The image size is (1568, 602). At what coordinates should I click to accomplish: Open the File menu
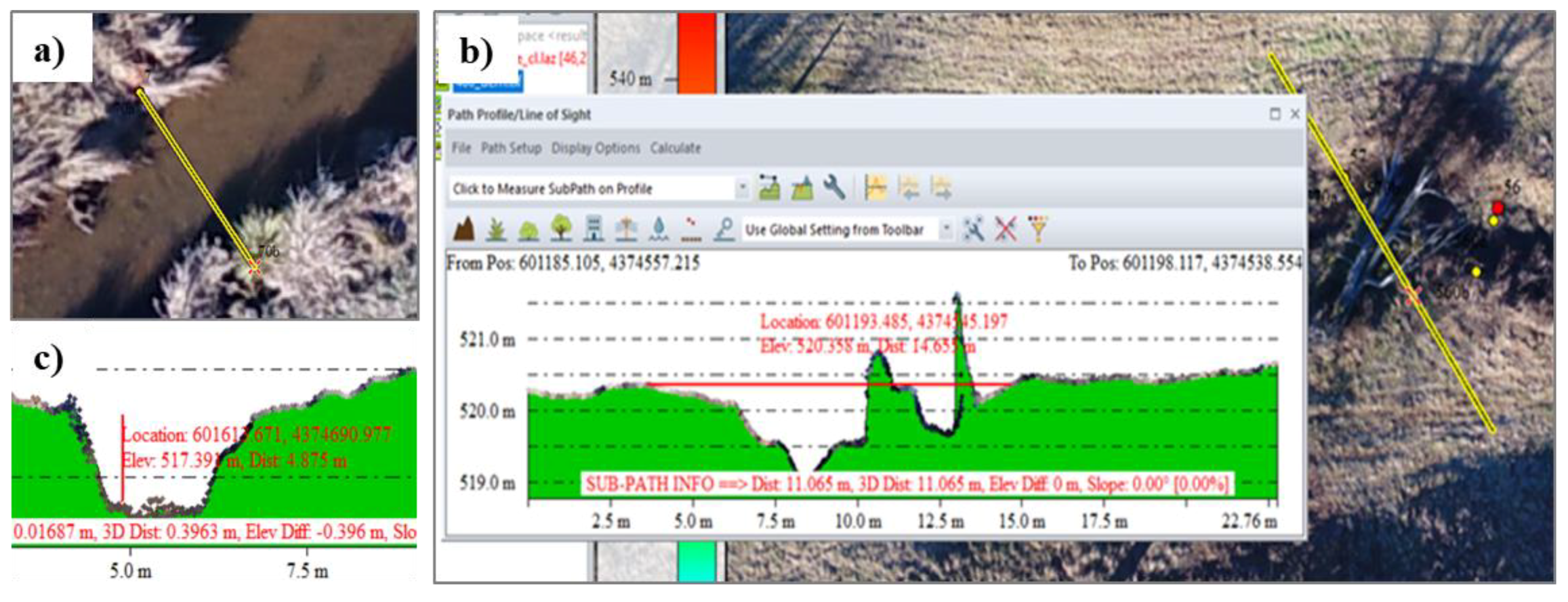pos(461,148)
